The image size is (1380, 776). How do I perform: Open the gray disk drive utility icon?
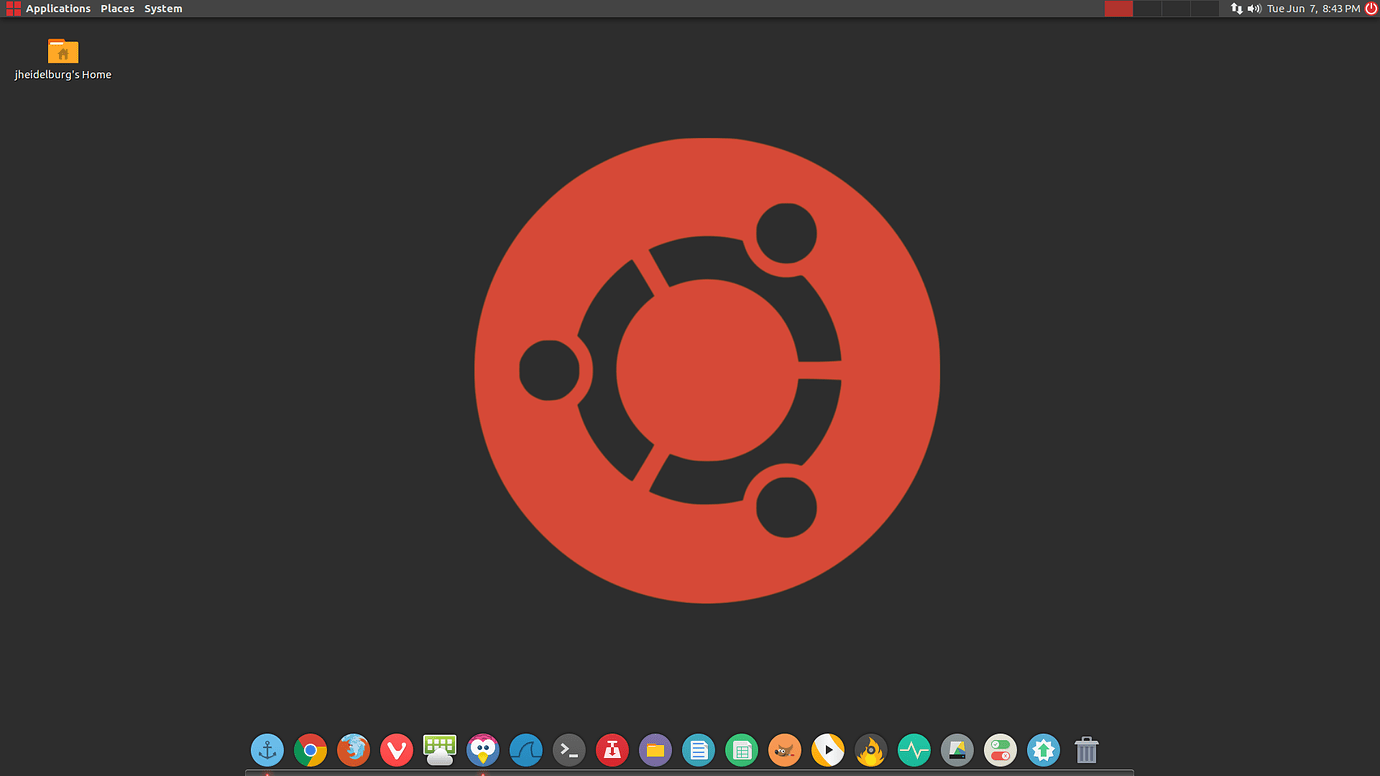[957, 749]
